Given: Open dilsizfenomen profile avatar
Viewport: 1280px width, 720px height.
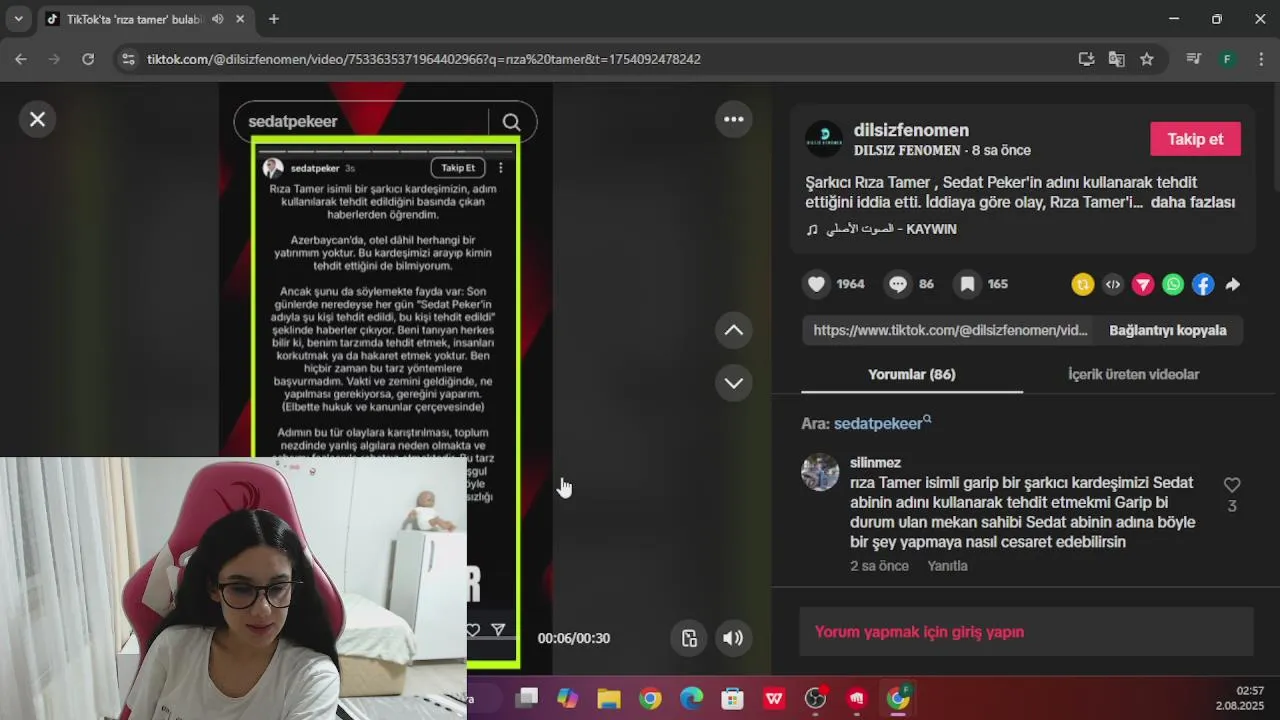Looking at the screenshot, I should pyautogui.click(x=824, y=139).
